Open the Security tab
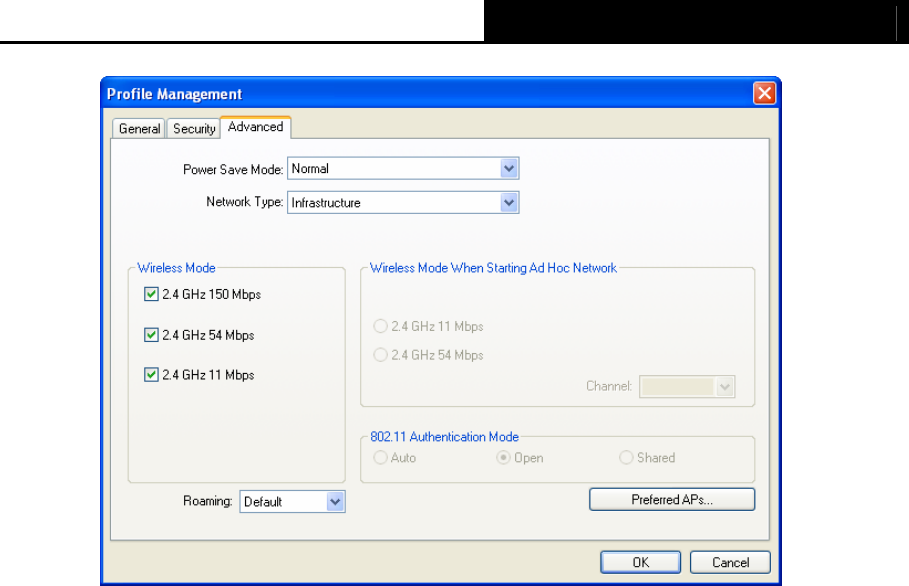Screen dimensions: 909x586 [194, 129]
